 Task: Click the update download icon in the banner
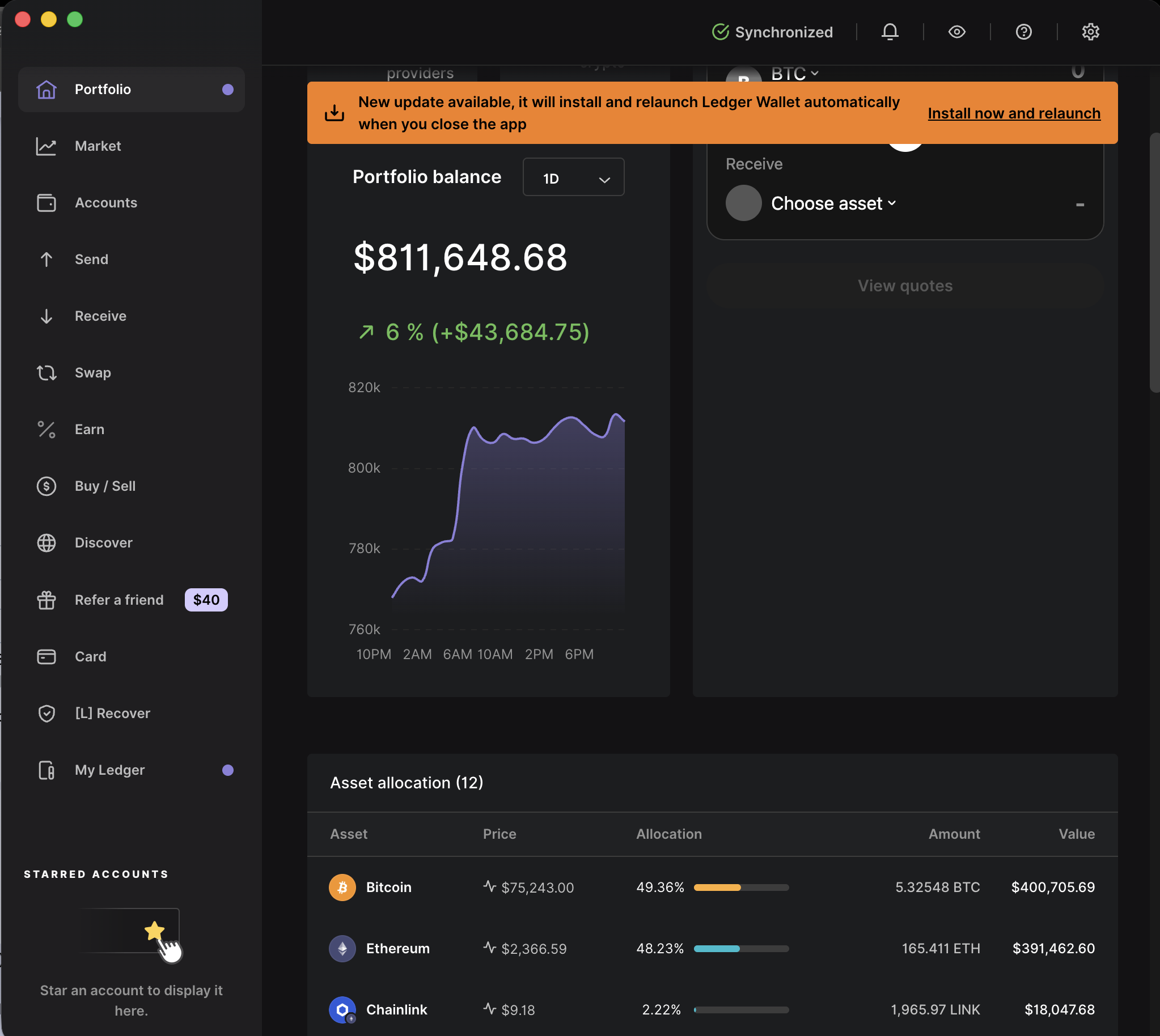335,113
